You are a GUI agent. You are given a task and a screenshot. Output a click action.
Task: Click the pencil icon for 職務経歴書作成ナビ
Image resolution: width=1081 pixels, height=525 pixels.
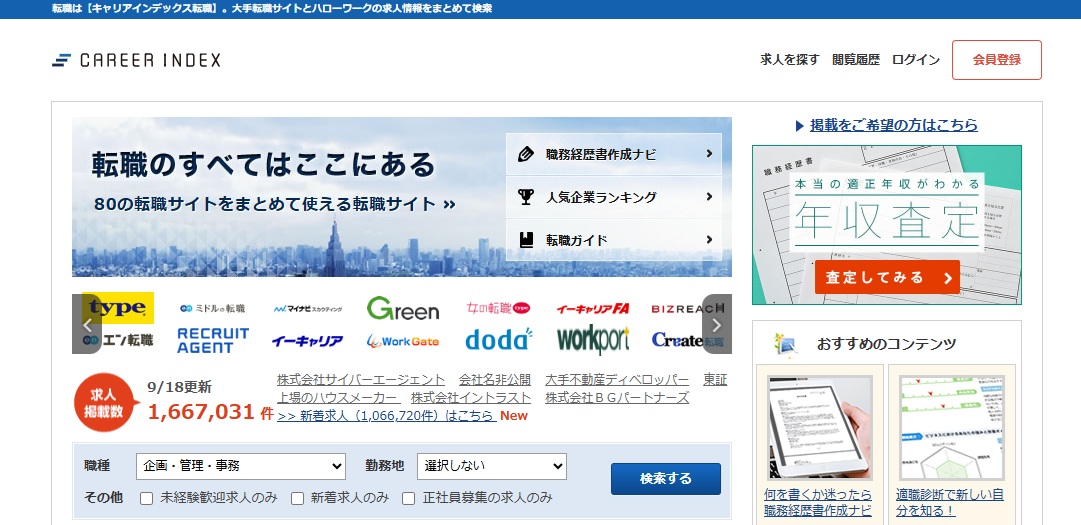coord(526,154)
